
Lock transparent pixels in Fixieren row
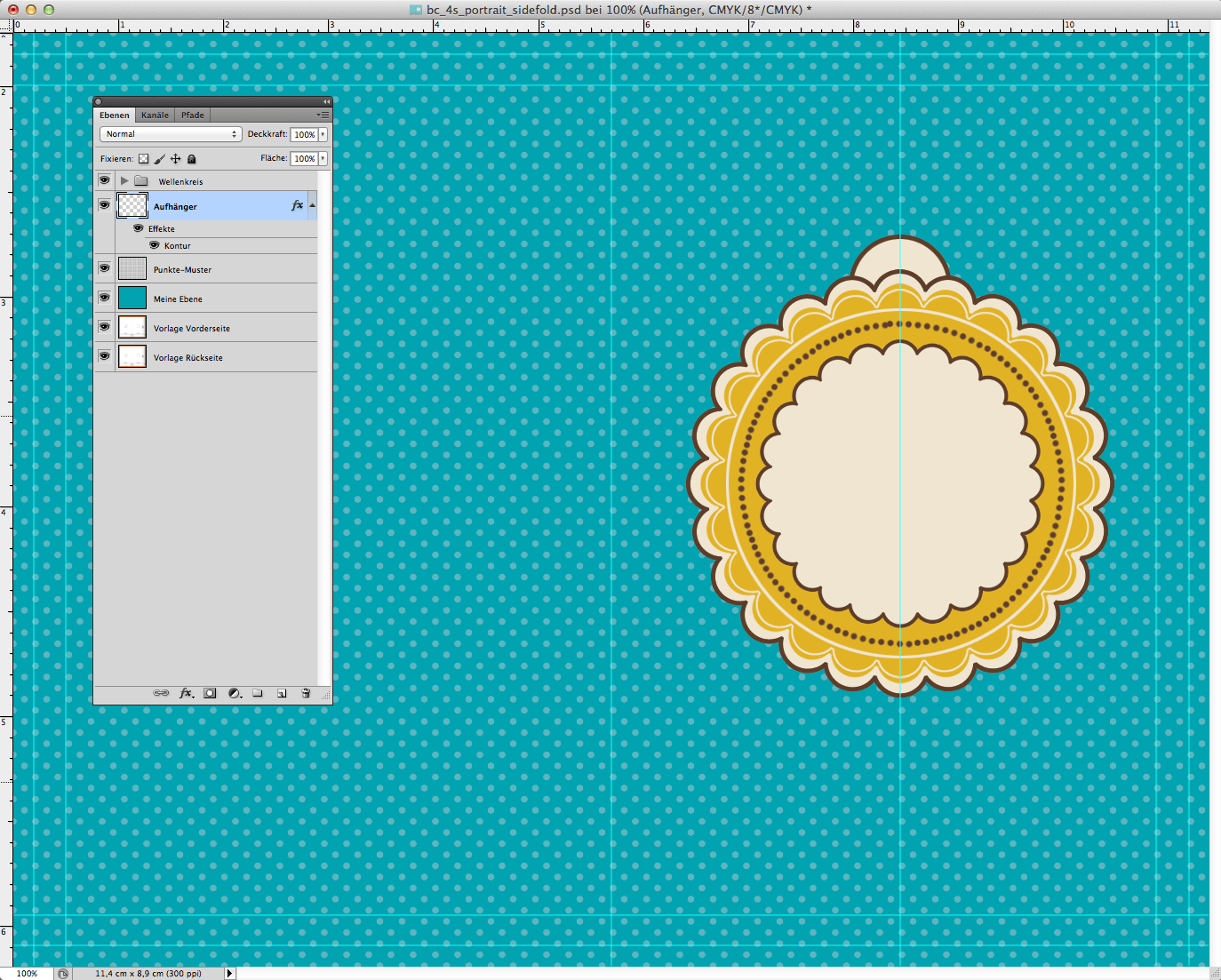click(x=143, y=159)
